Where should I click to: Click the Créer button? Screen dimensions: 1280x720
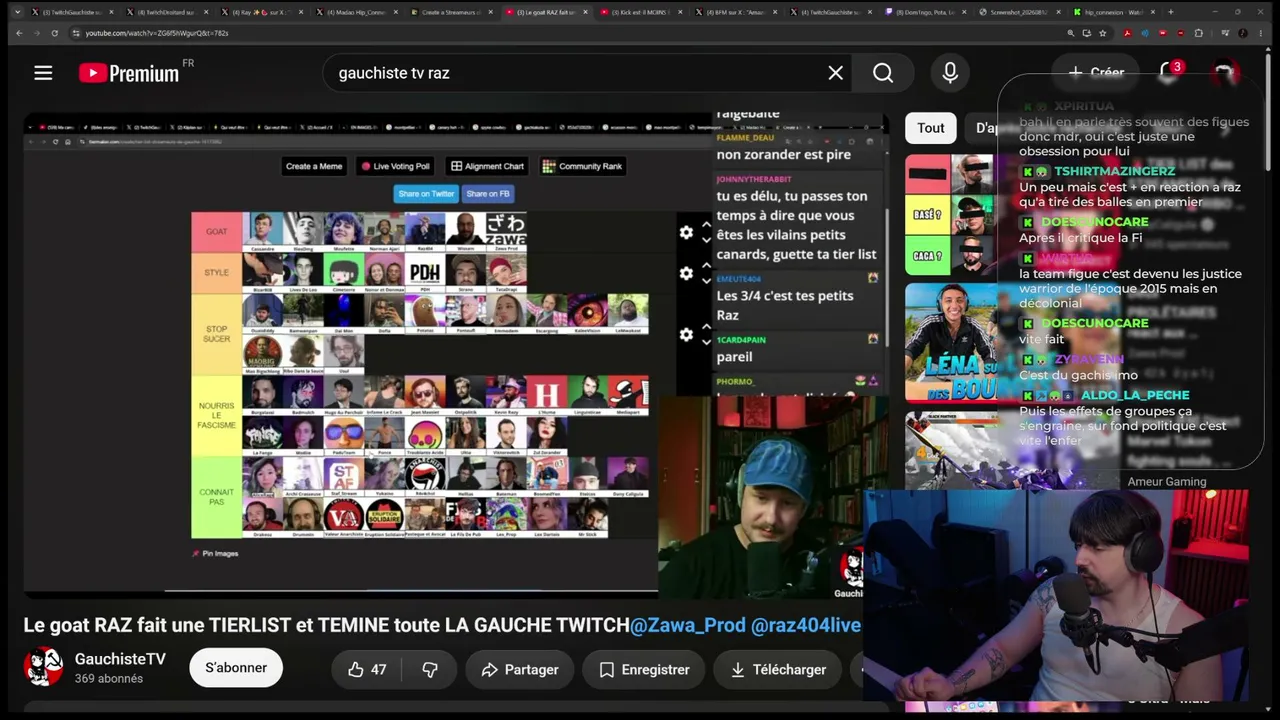click(1095, 72)
